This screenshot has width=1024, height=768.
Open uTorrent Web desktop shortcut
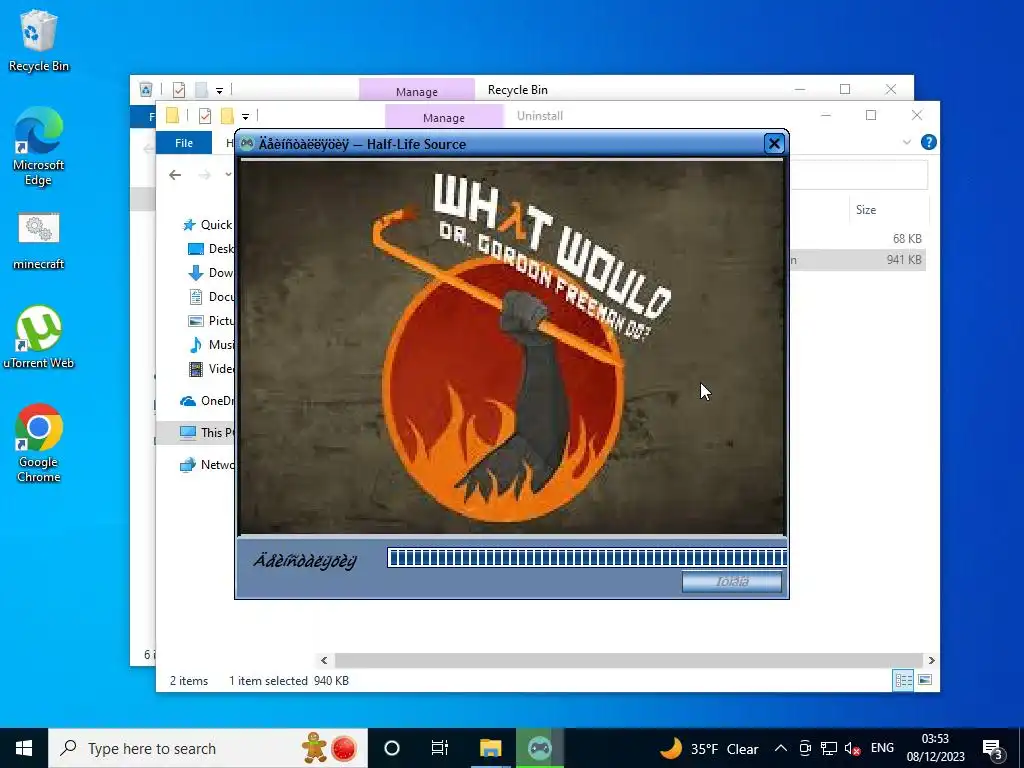coord(39,338)
